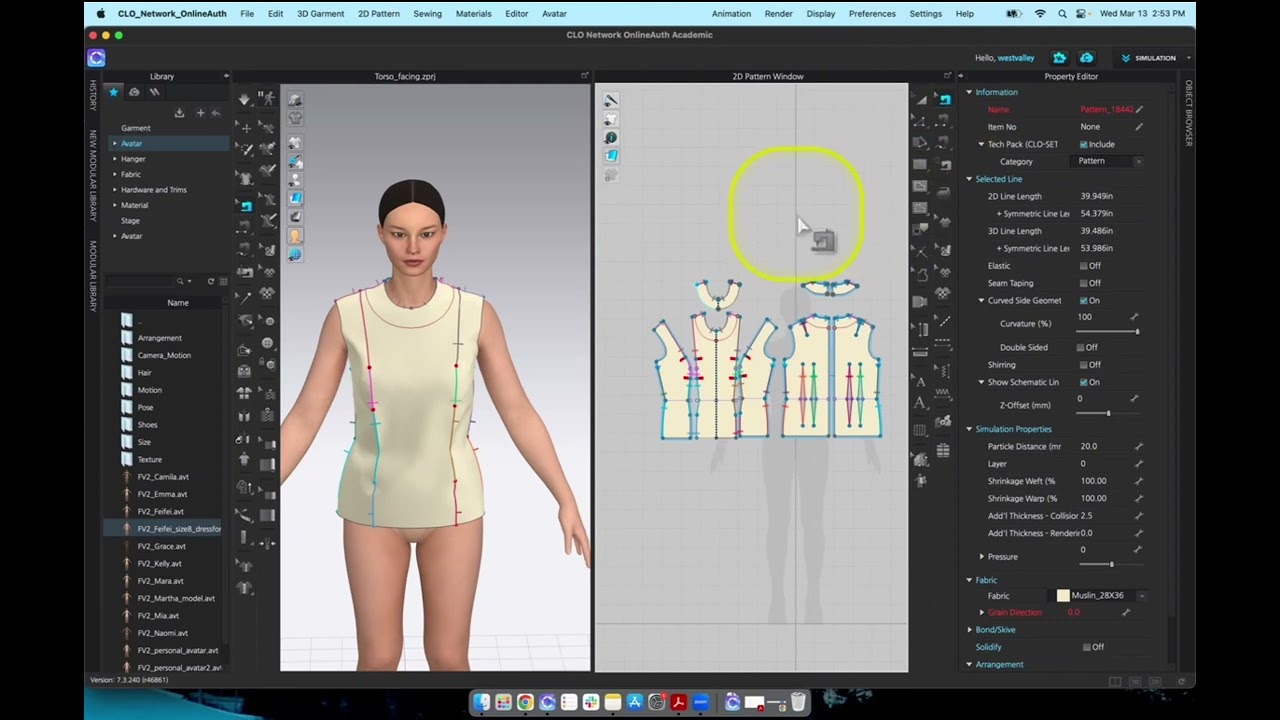Adjust the Z-Offset slider
Image resolution: width=1280 pixels, height=720 pixels.
[1108, 413]
